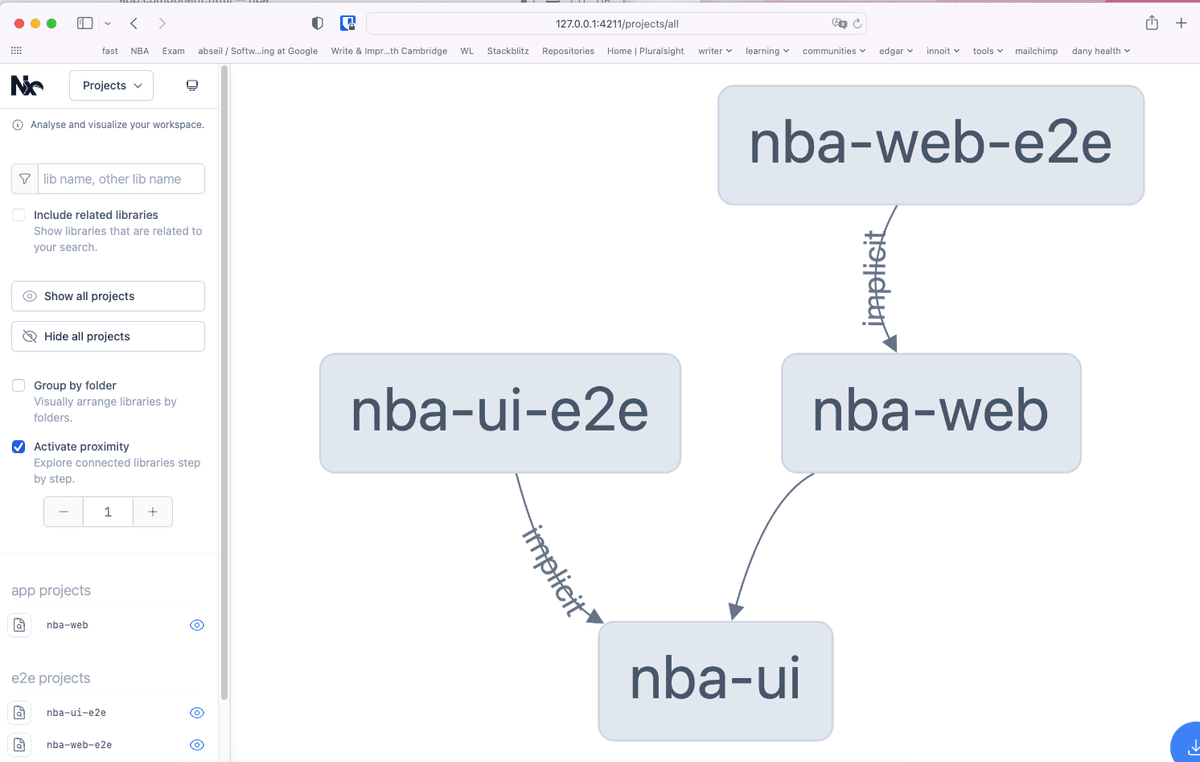Screen dimensions: 1200x762
Task: Expand the learning bookmarks folder
Action: click(767, 51)
